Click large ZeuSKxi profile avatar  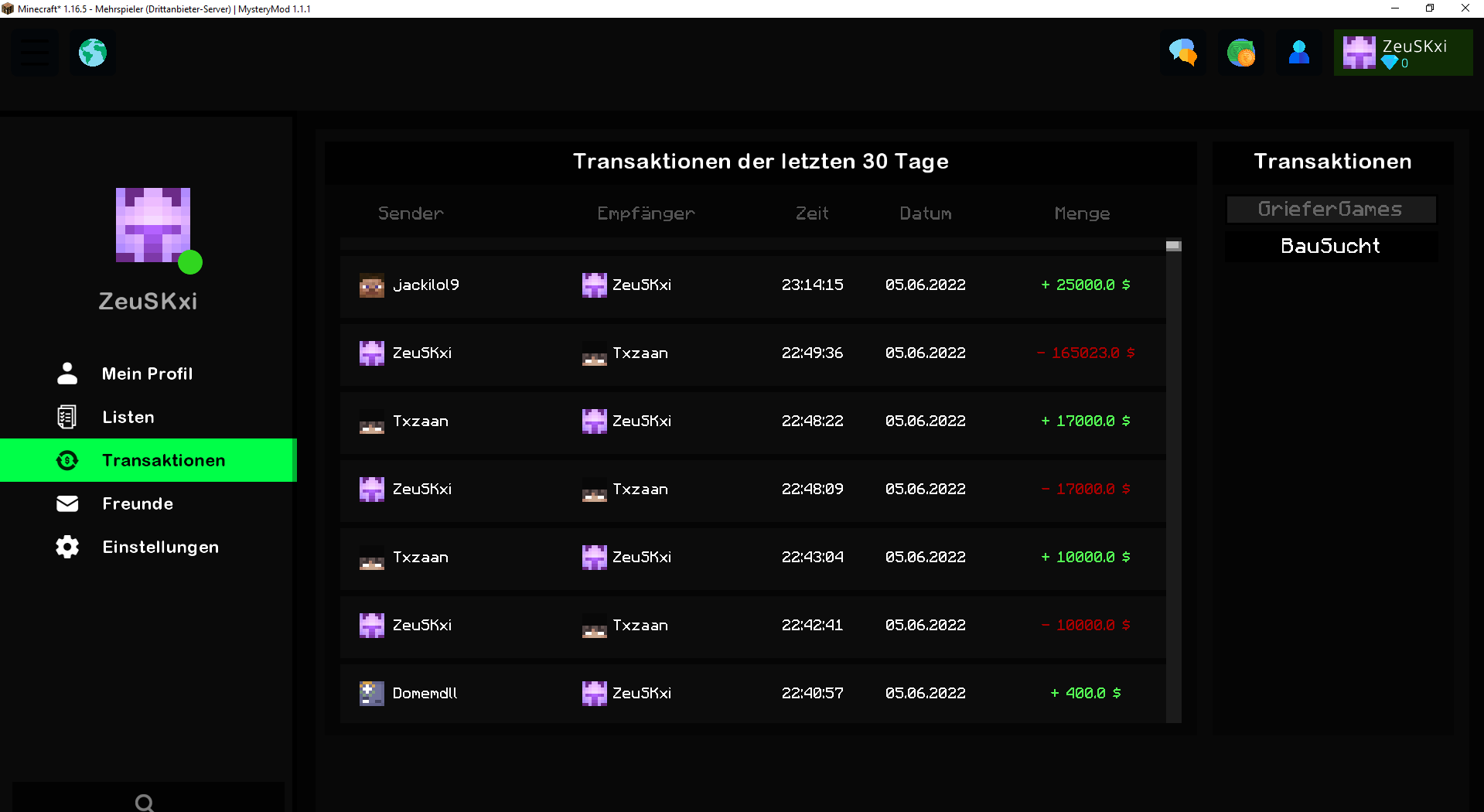(153, 225)
